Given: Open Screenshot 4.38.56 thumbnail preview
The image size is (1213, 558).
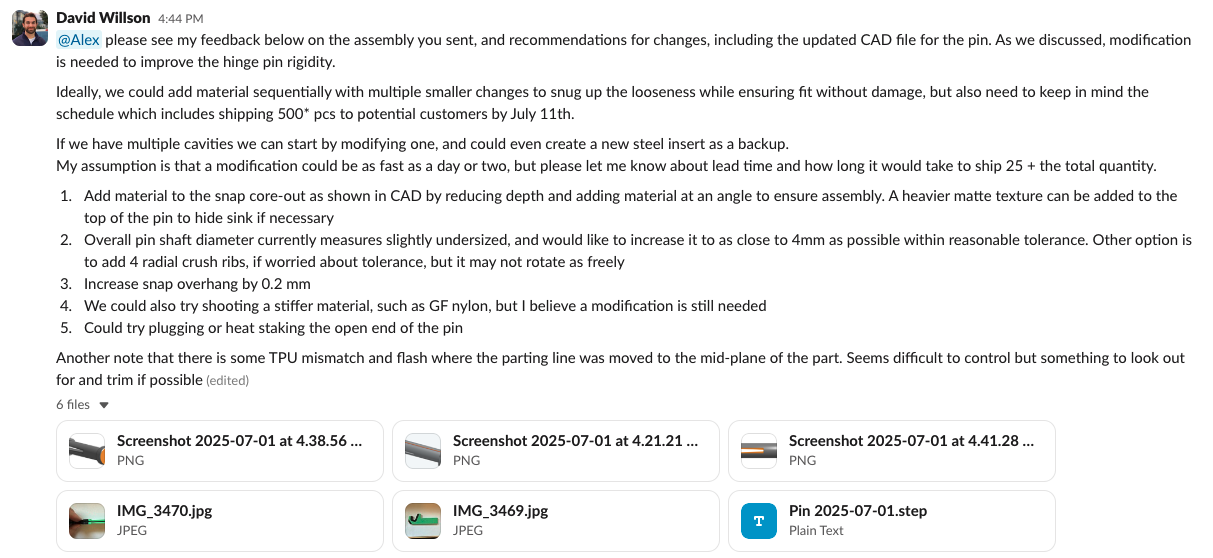Looking at the screenshot, I should coord(87,450).
